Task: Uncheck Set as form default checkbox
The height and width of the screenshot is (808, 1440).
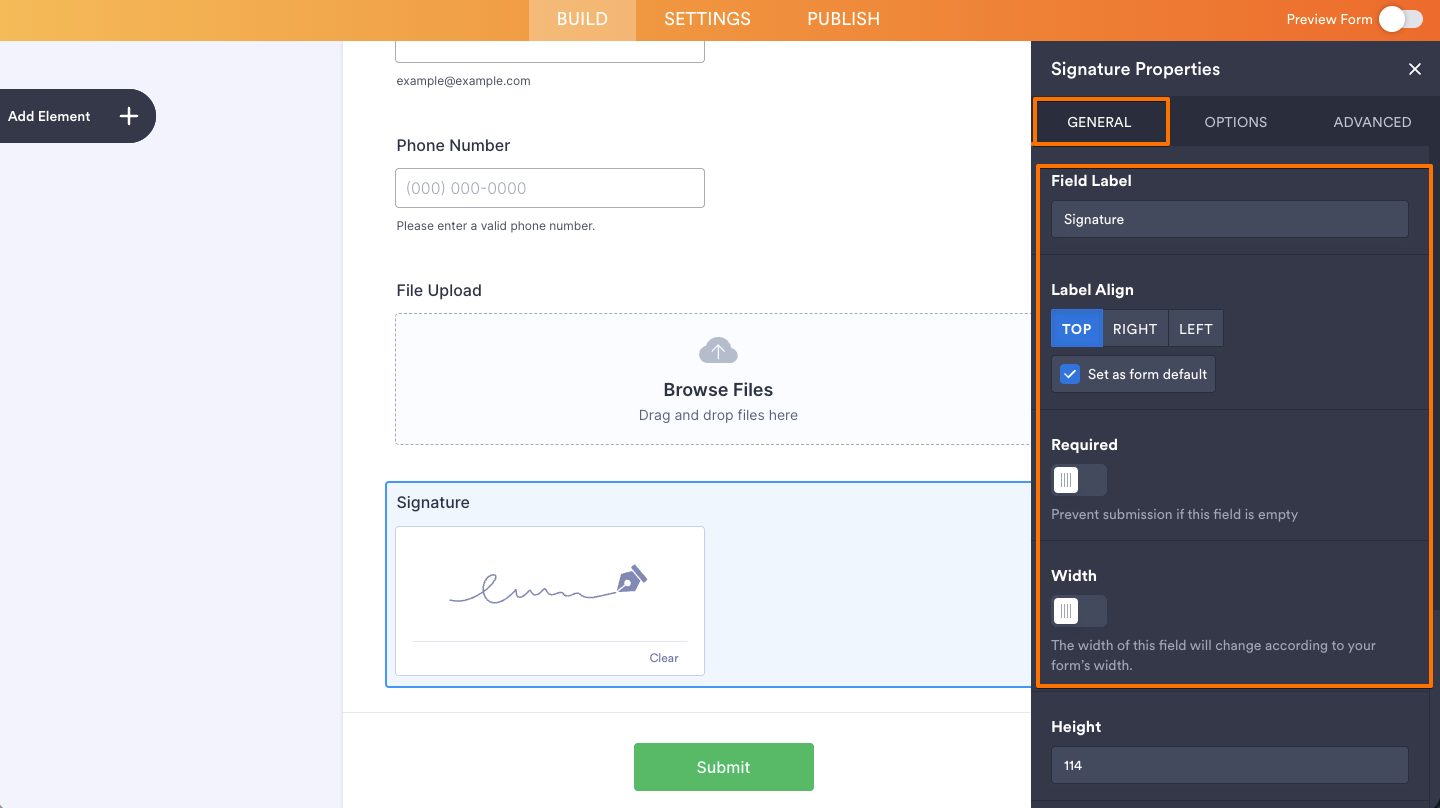Action: point(1070,374)
